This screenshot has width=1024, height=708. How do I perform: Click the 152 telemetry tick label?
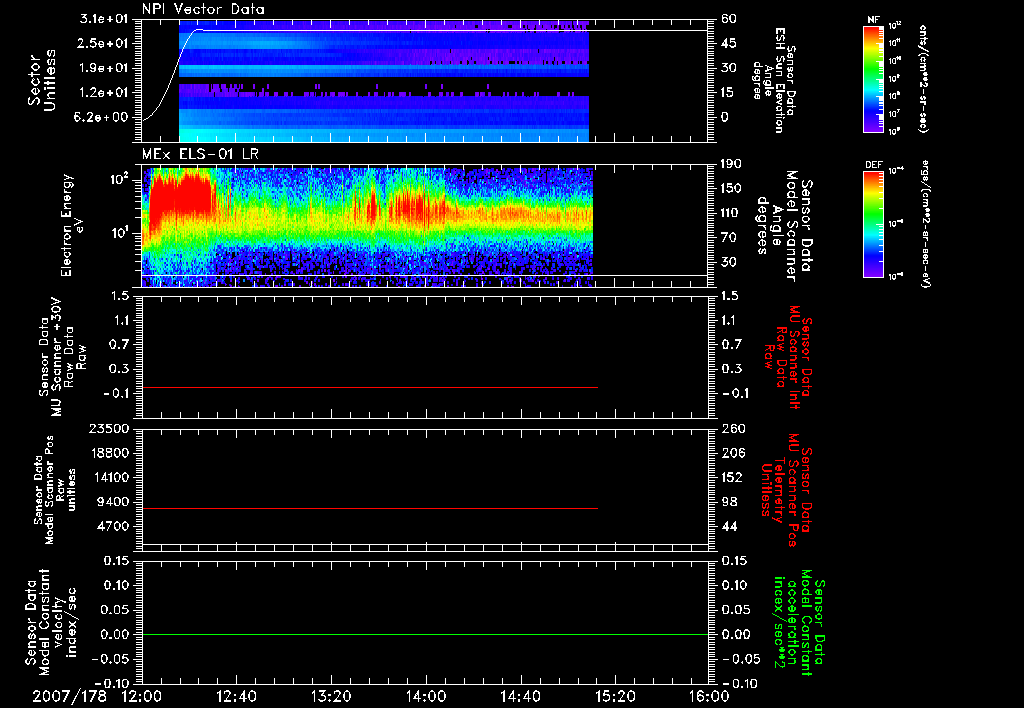[733, 477]
